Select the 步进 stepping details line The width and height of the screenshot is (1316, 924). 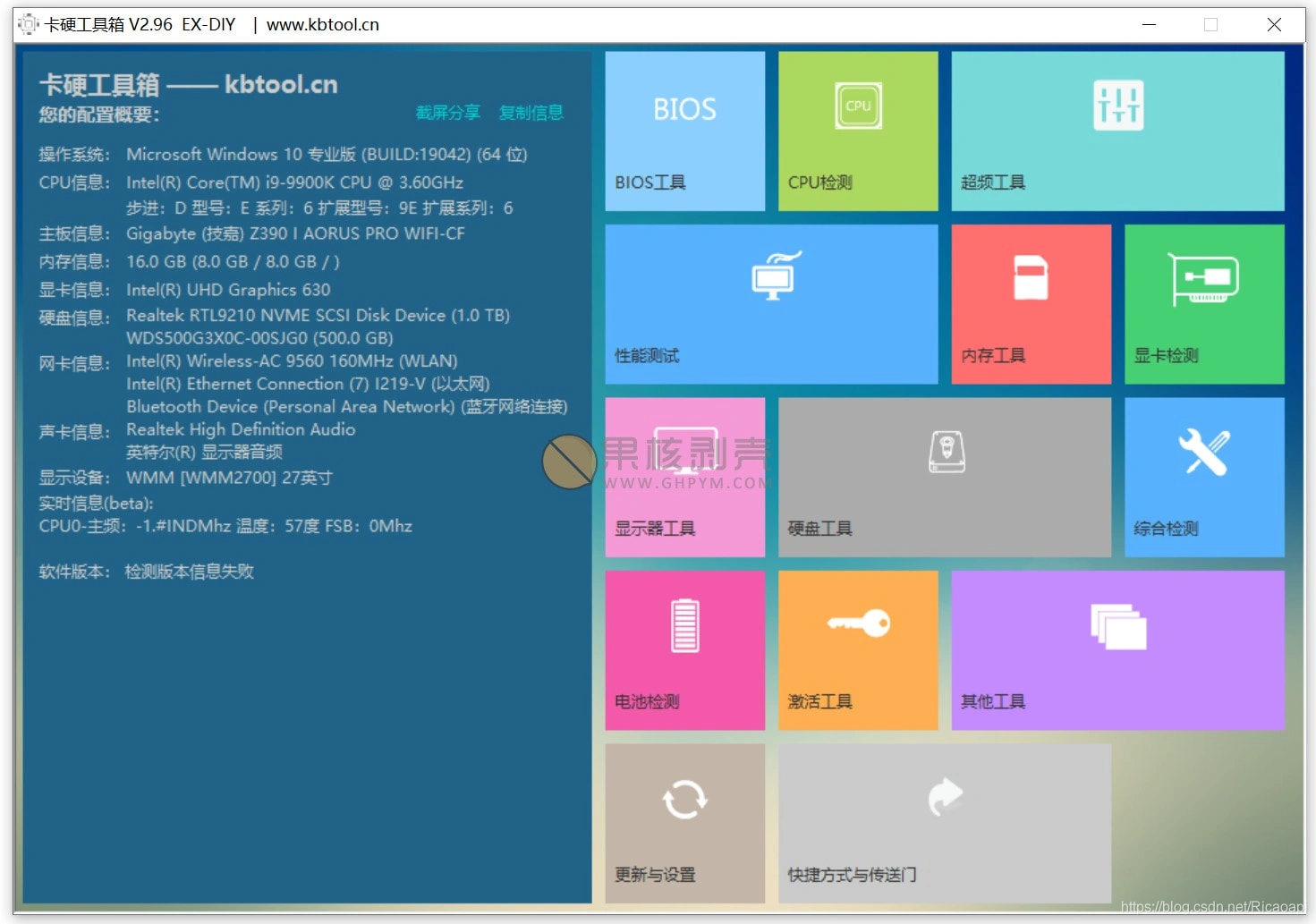pos(319,208)
